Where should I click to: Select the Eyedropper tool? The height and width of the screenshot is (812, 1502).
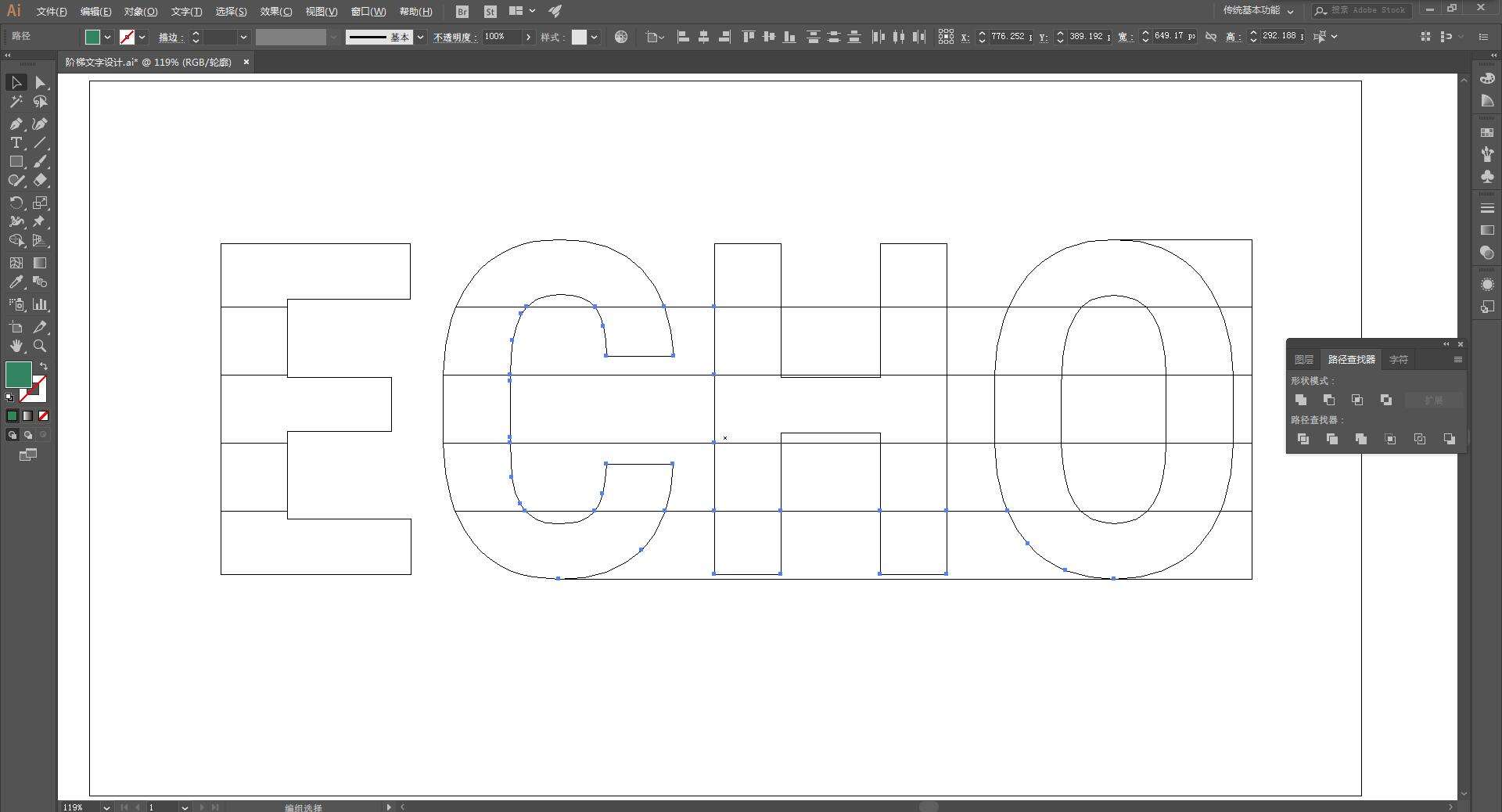16,282
